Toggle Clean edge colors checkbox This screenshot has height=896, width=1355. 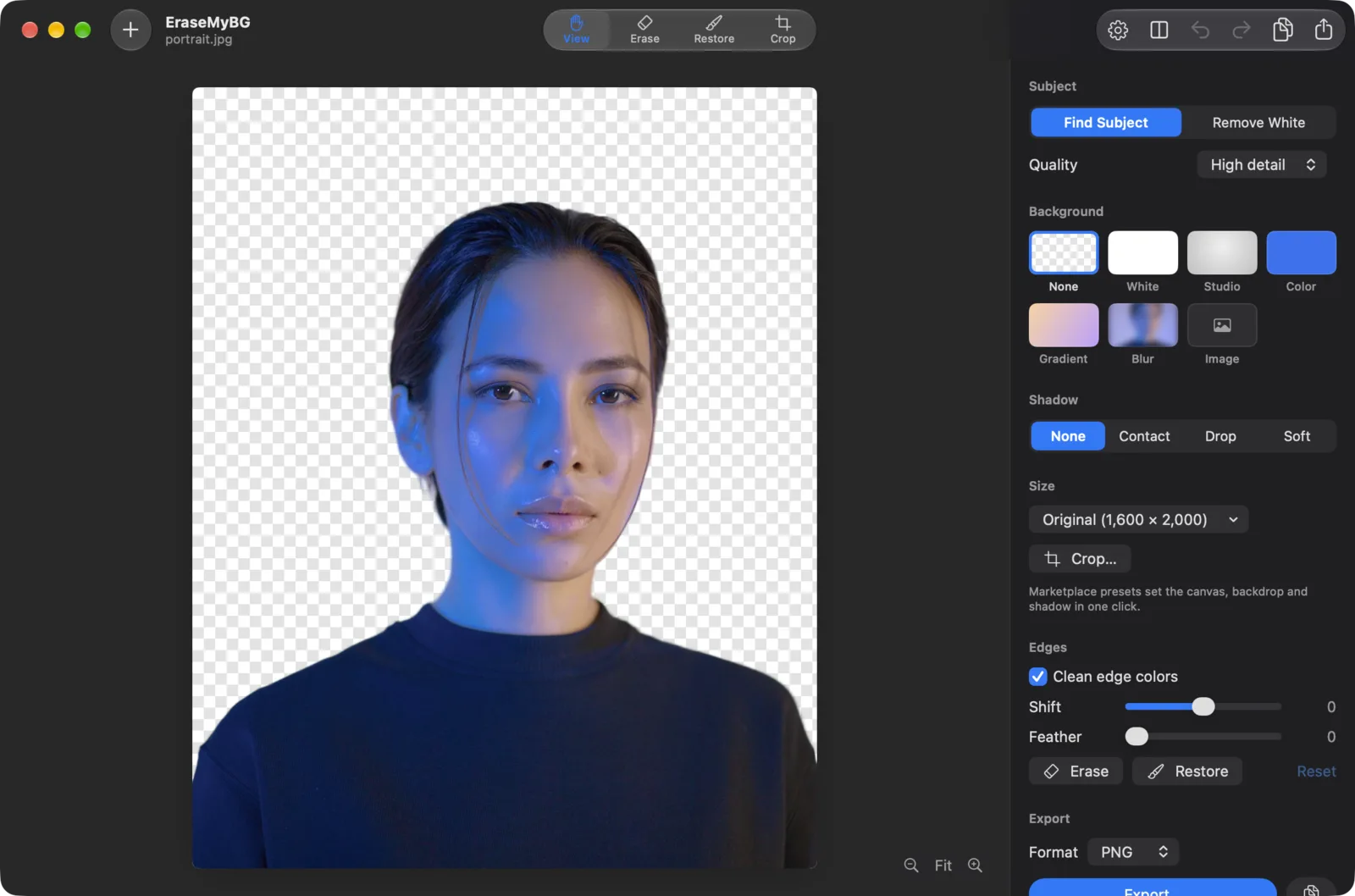(x=1038, y=677)
